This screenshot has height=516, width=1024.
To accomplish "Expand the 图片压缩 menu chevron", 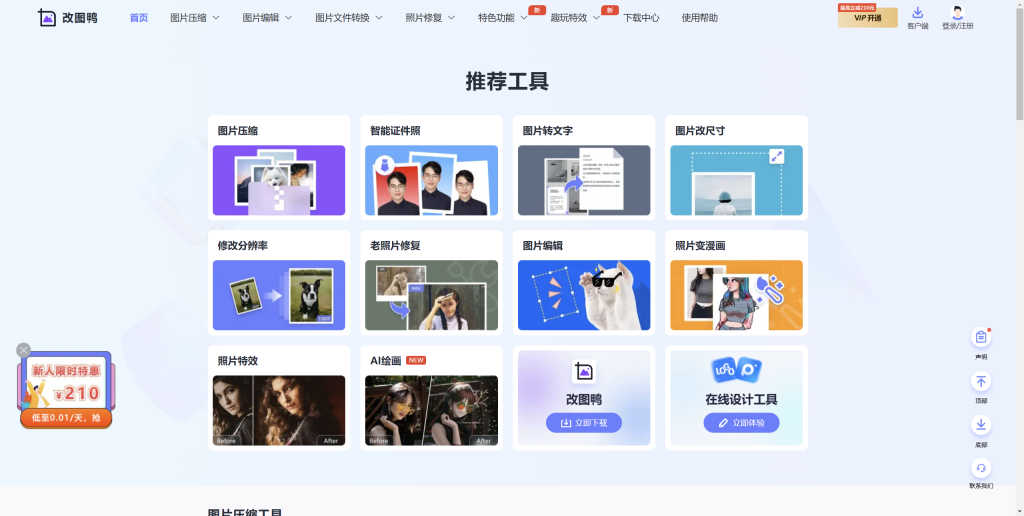I will click(216, 18).
